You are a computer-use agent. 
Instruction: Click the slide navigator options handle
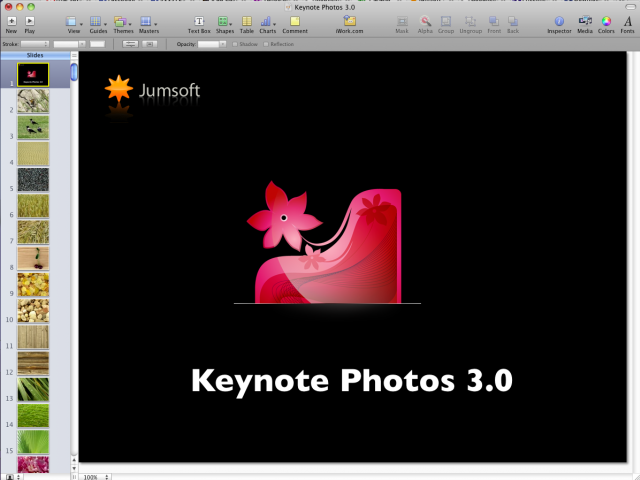pyautogui.click(x=74, y=55)
